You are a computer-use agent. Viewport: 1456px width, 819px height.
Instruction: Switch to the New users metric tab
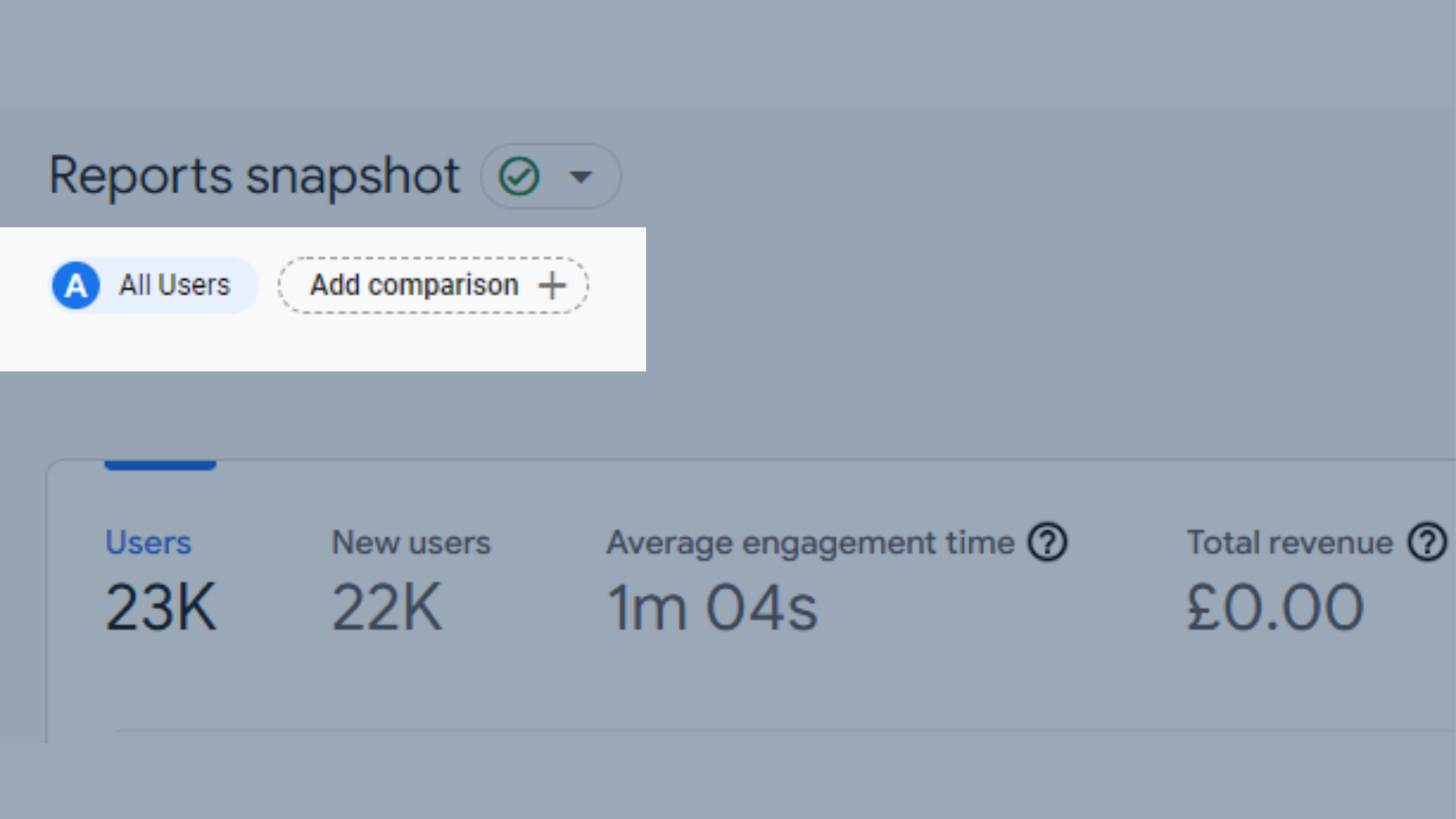411,543
